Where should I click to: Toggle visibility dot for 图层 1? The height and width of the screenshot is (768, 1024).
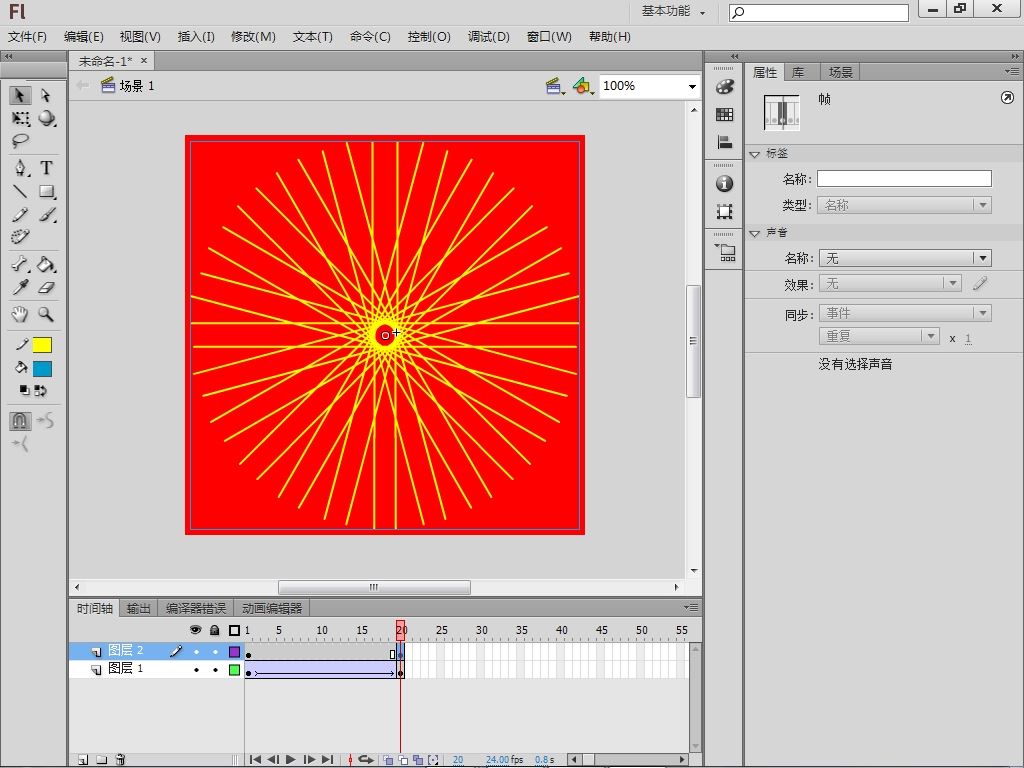tap(196, 669)
